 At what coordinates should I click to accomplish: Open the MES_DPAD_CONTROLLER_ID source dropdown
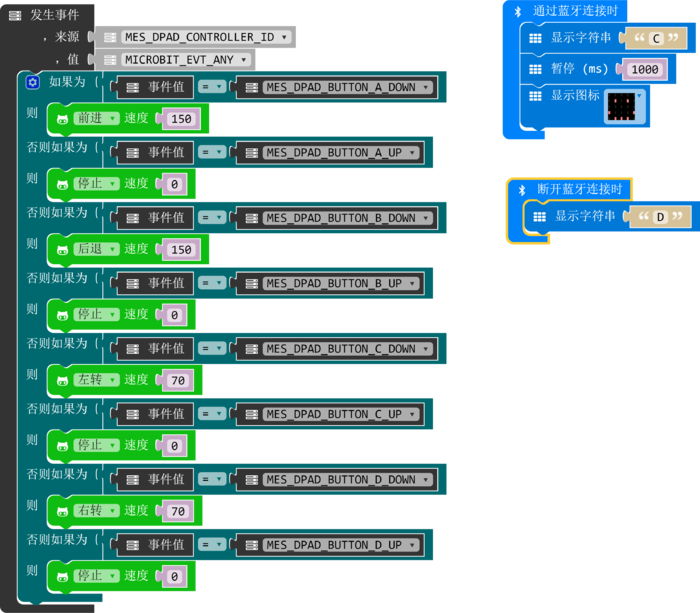206,37
